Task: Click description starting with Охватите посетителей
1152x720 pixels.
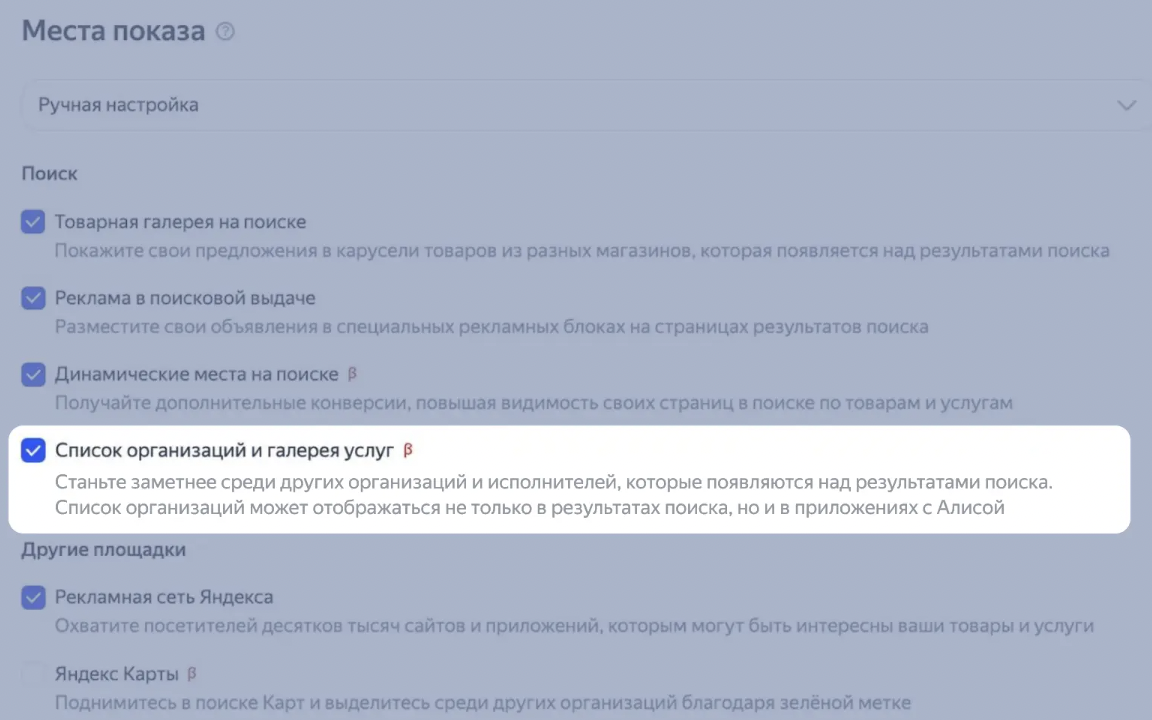Action: point(575,626)
